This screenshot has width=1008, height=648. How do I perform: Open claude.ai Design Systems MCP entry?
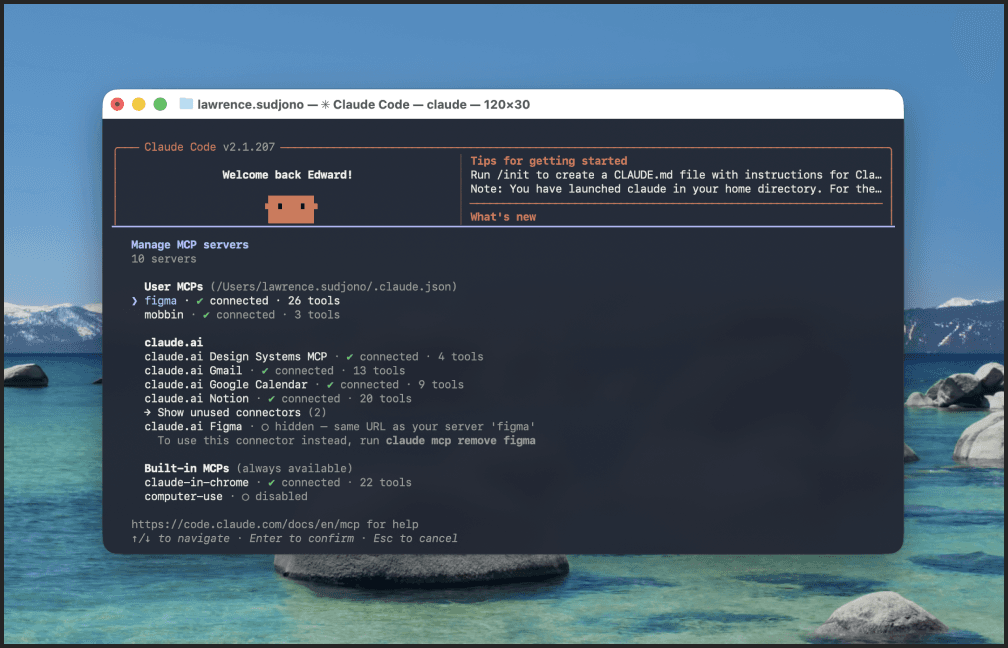coord(314,357)
